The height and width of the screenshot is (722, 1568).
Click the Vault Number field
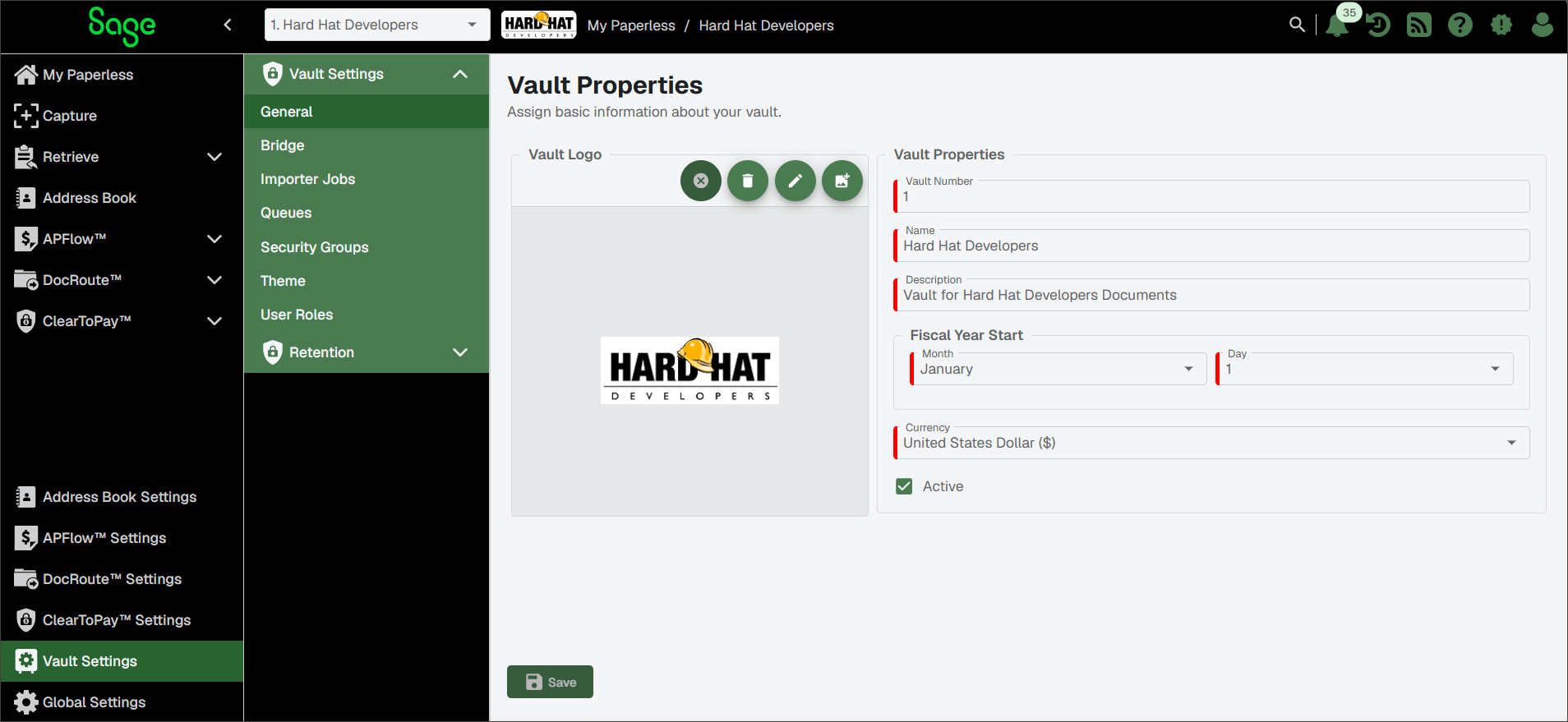(1211, 196)
